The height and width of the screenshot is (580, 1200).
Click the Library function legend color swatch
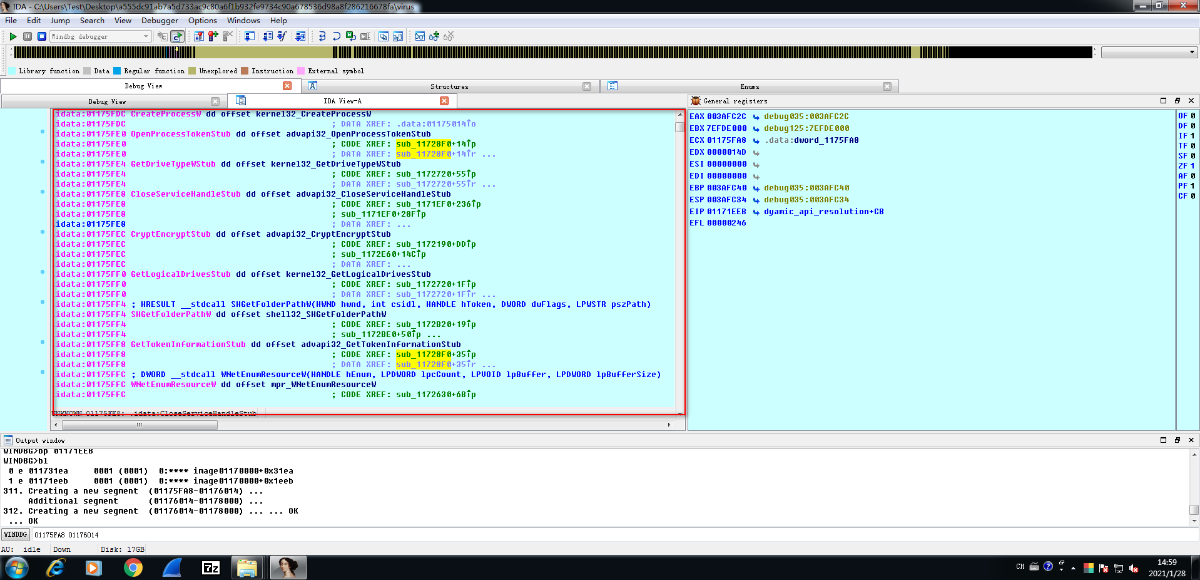pyautogui.click(x=12, y=71)
